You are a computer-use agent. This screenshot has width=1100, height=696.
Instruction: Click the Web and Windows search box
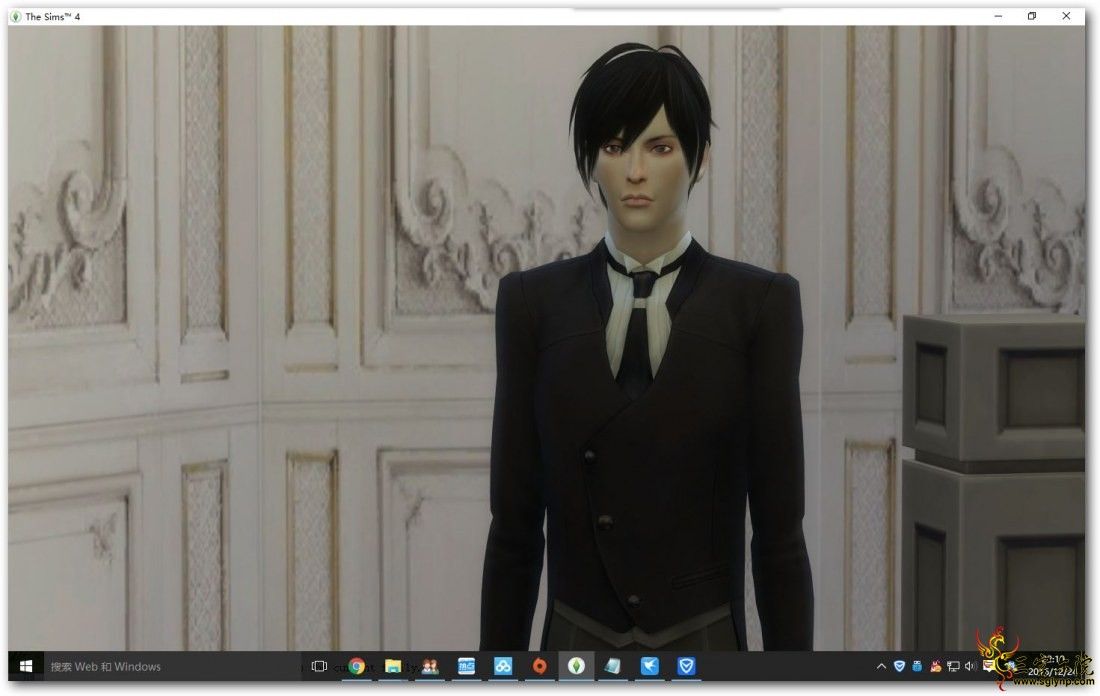(x=173, y=667)
